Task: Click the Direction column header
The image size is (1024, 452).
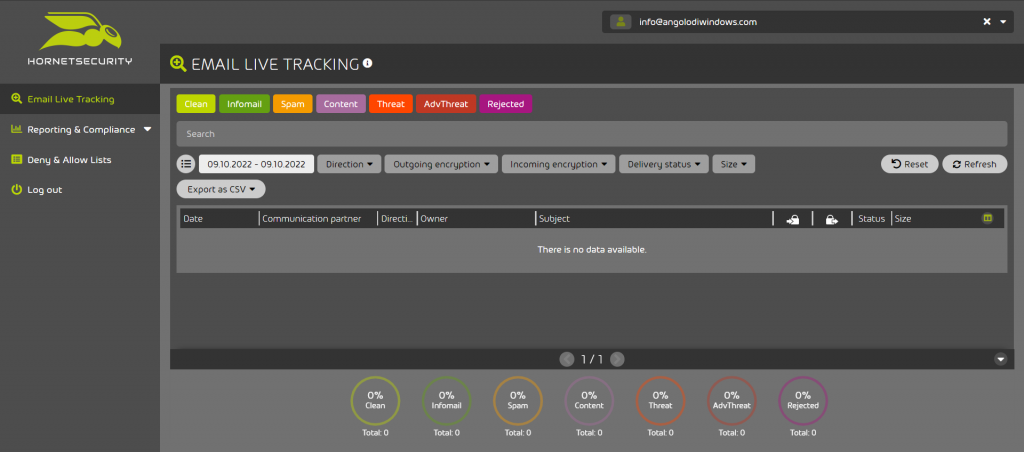Action: pos(397,219)
